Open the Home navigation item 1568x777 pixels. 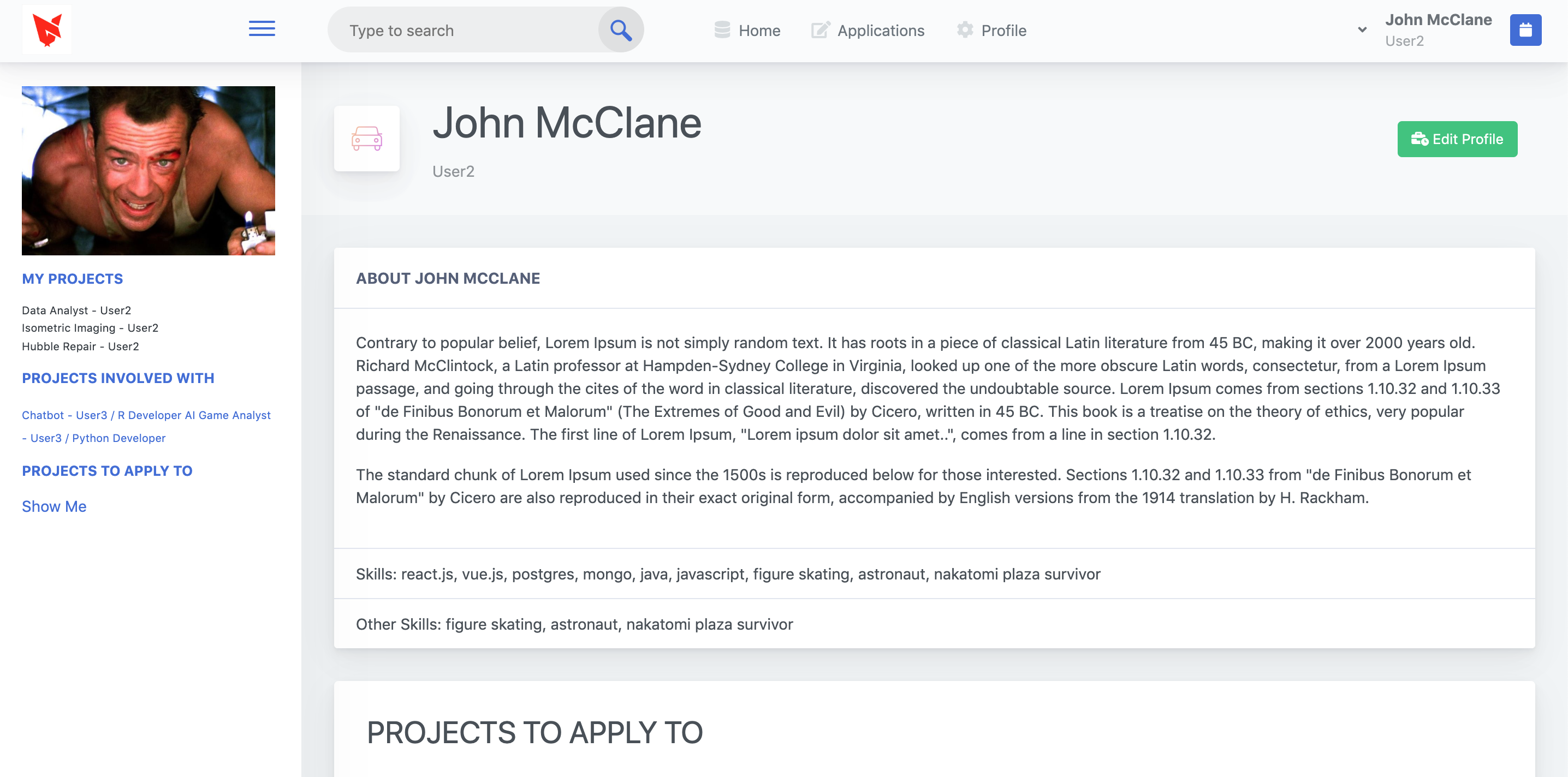[759, 30]
